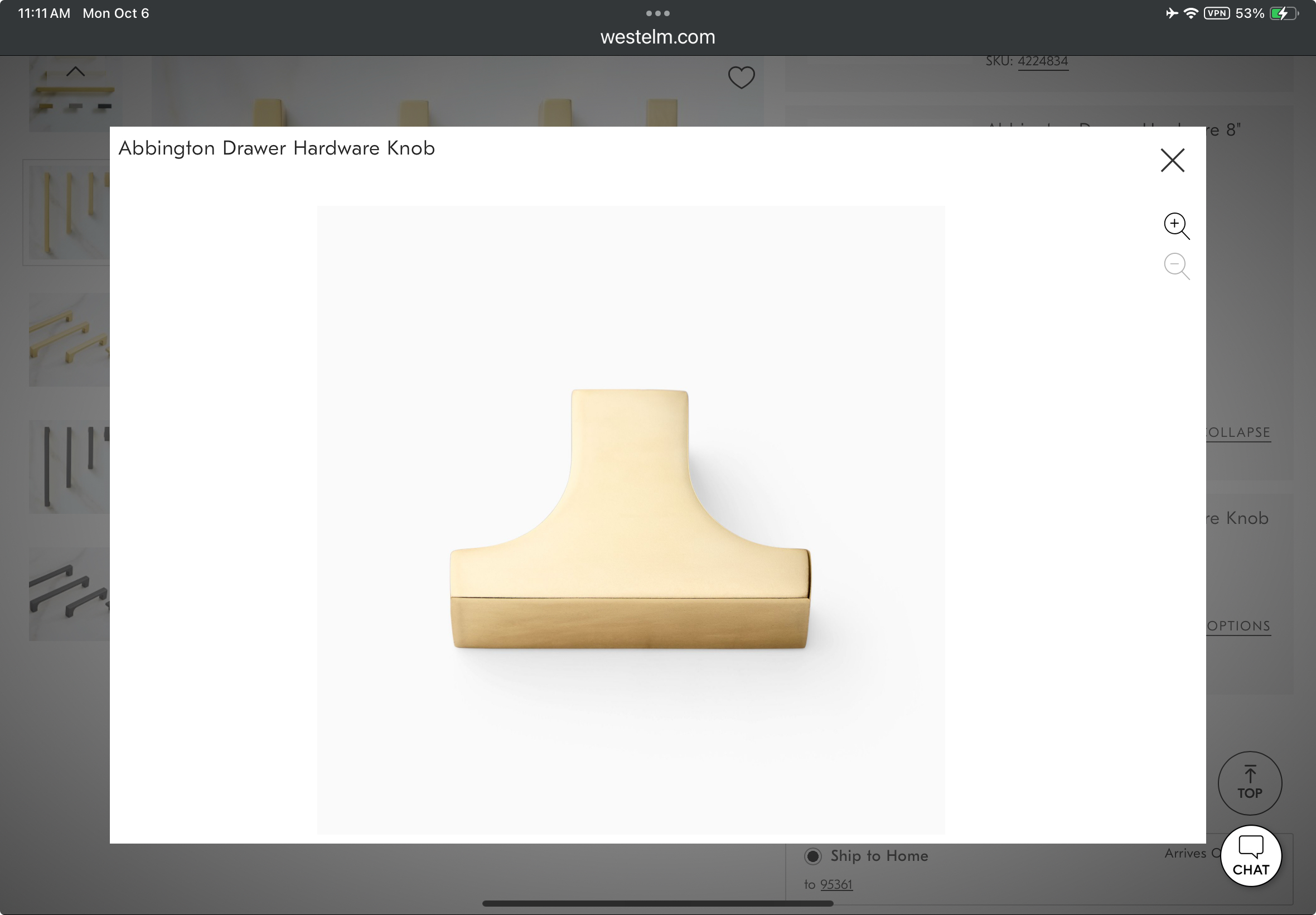The image size is (1316, 915).
Task: Click the large brass knob image
Action: (630, 519)
